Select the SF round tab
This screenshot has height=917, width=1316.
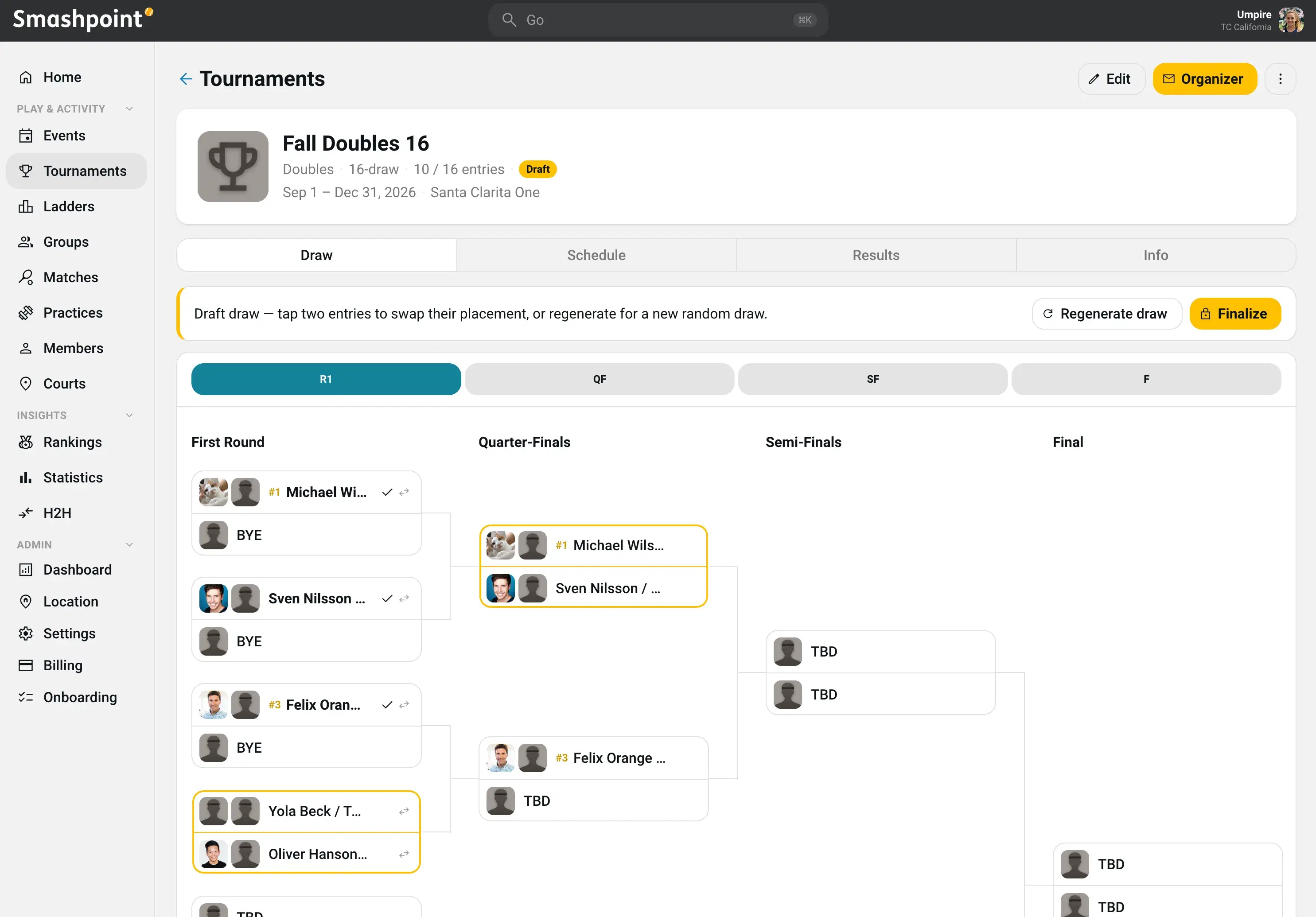point(873,379)
